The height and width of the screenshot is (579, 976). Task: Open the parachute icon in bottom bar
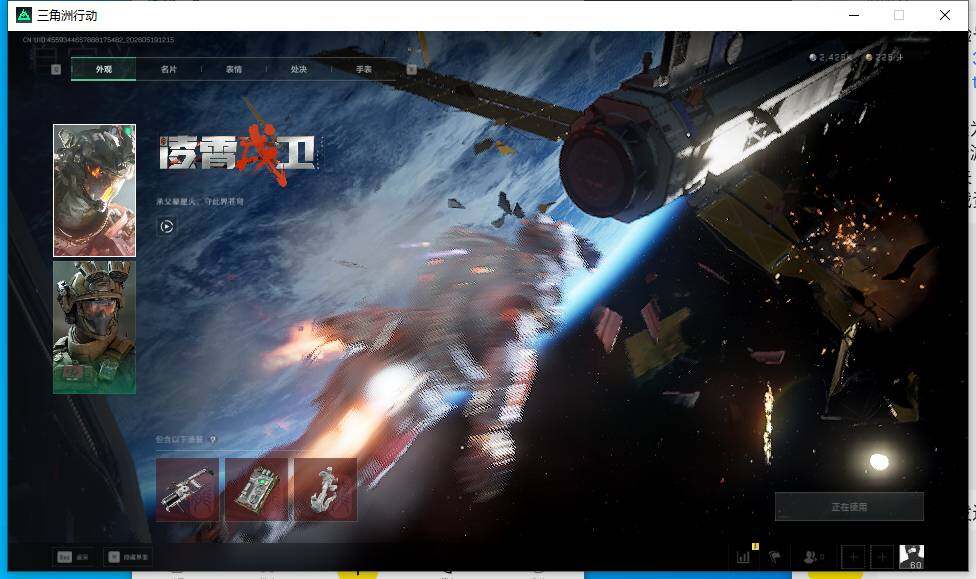point(774,557)
